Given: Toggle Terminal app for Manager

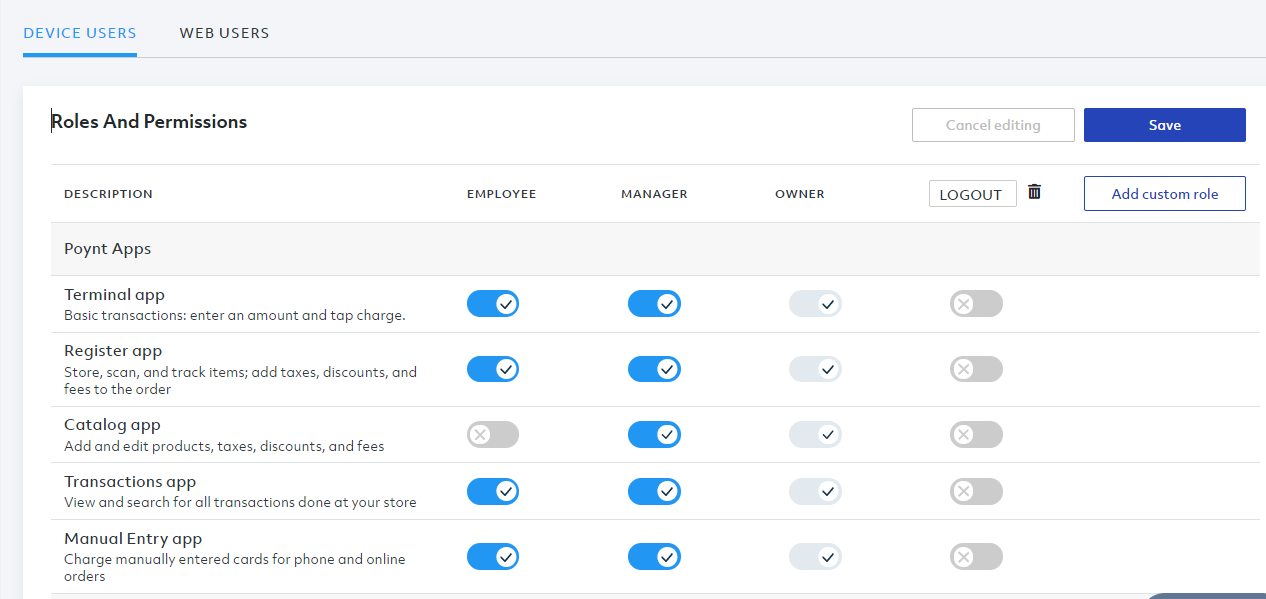Looking at the screenshot, I should click(x=654, y=304).
